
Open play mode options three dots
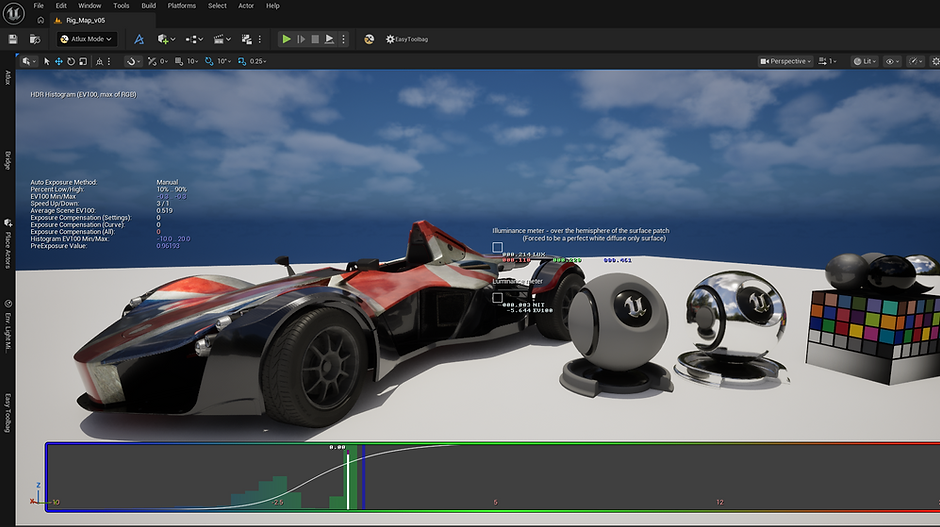(x=343, y=39)
